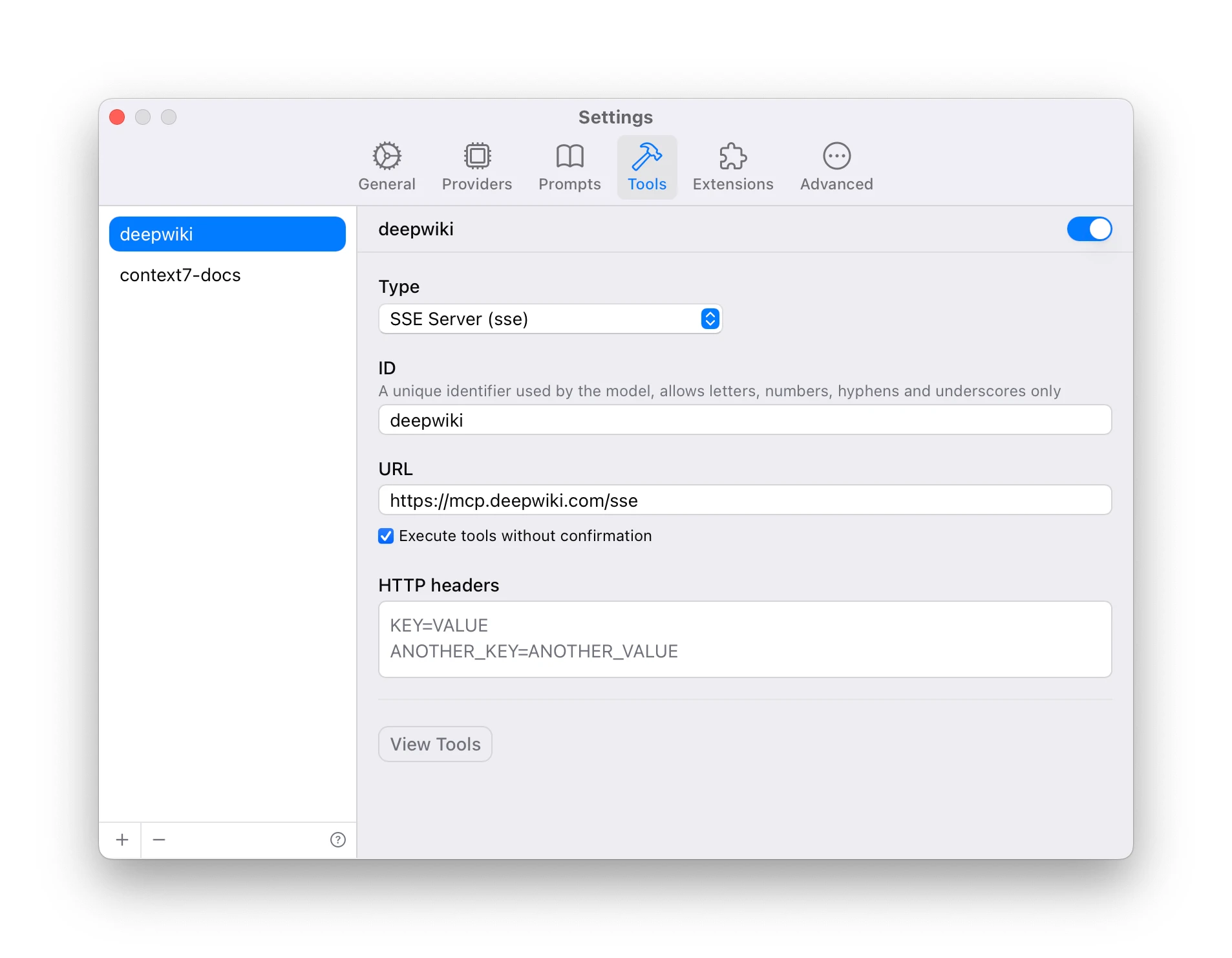This screenshot has width=1232, height=958.
Task: Select deepwiki in the sidebar list
Action: (227, 234)
